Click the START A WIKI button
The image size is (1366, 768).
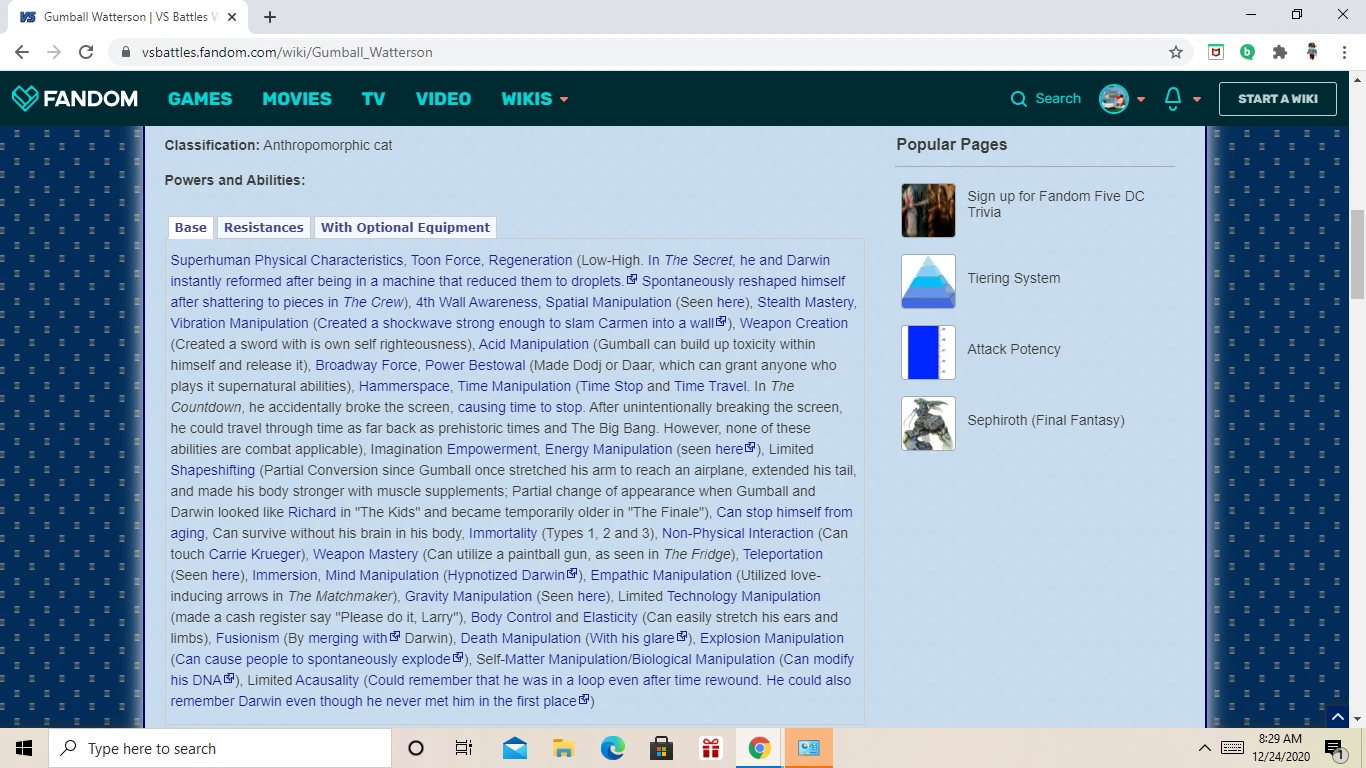coord(1277,99)
